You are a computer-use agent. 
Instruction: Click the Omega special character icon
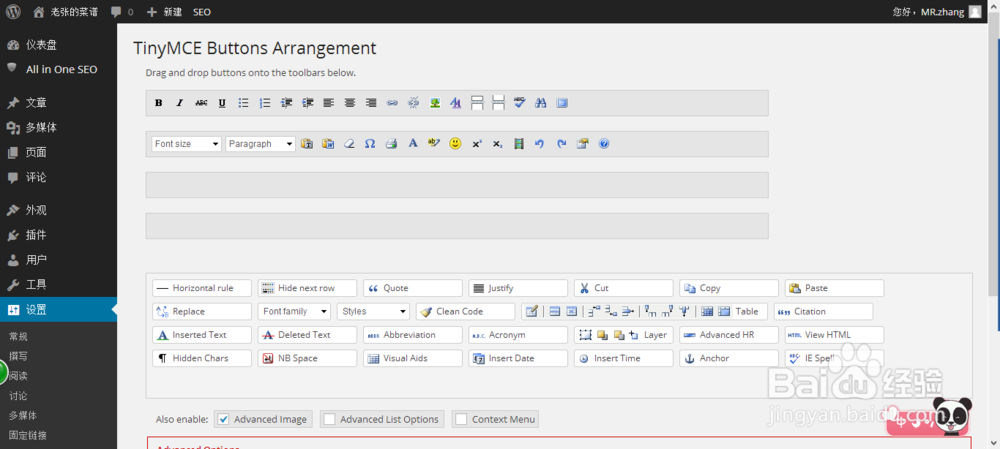pos(370,144)
